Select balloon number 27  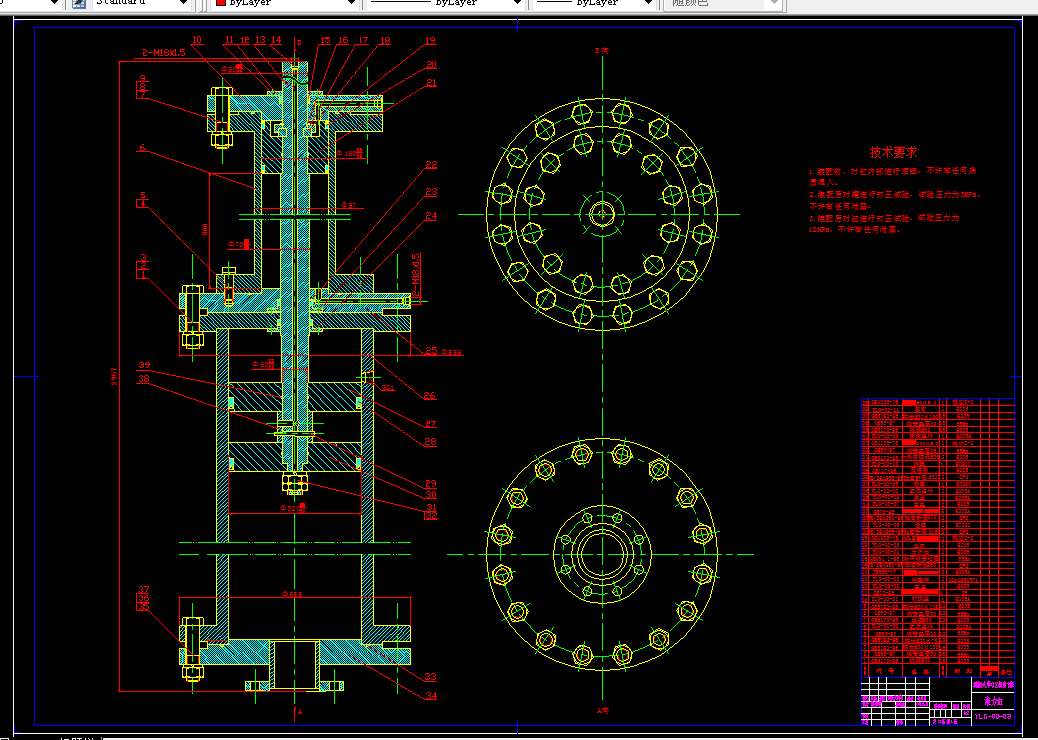click(431, 424)
